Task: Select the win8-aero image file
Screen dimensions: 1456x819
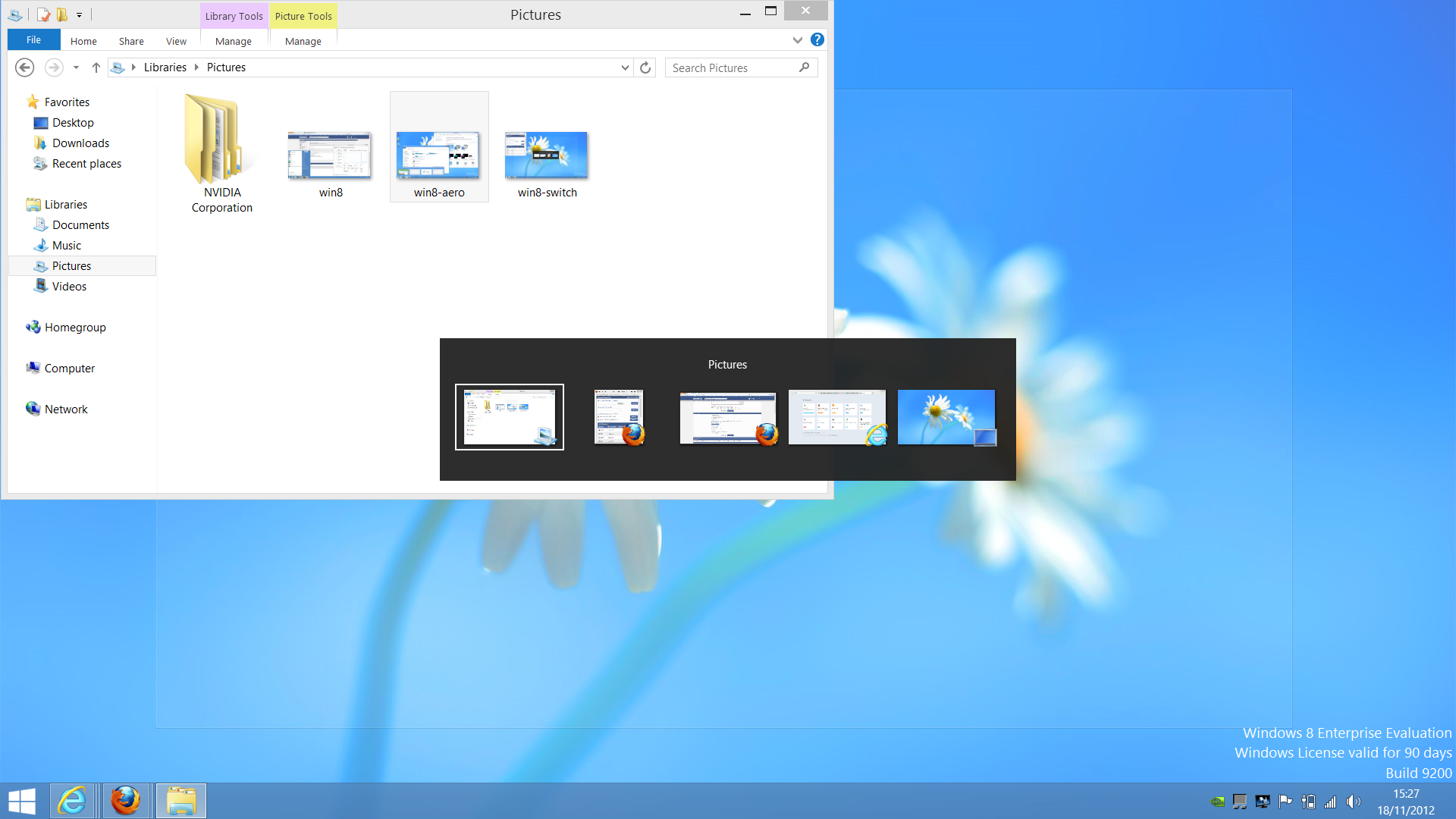Action: [x=439, y=147]
